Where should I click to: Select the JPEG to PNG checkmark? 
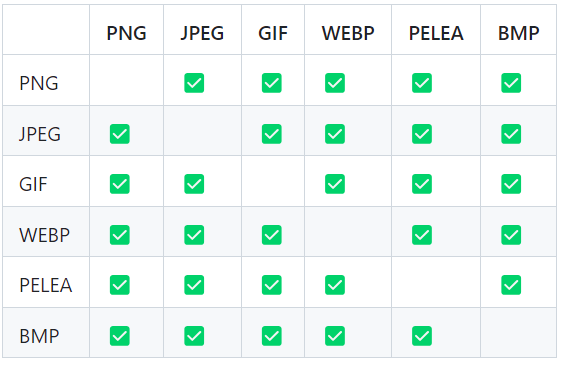[x=120, y=134]
